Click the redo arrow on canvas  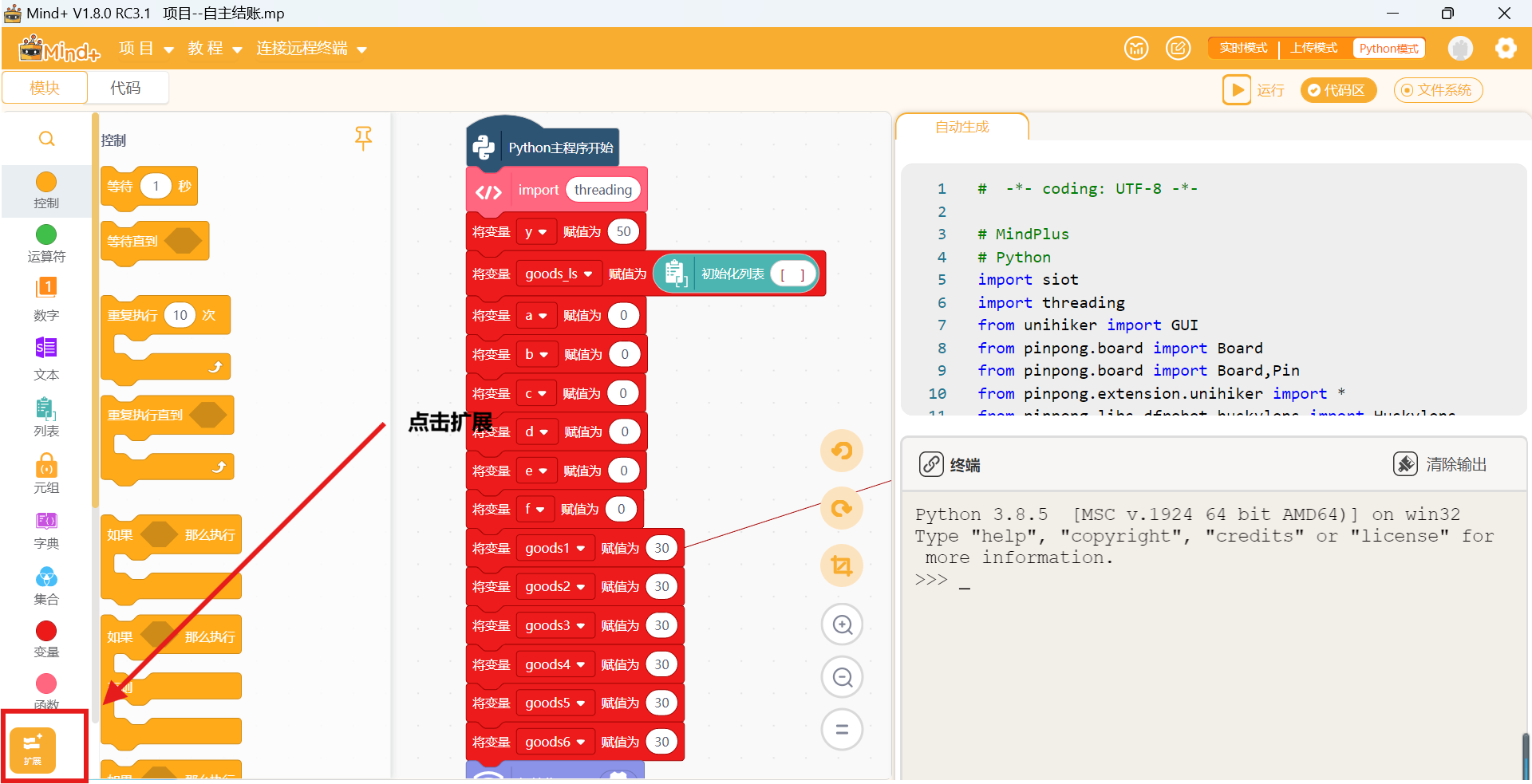842,508
